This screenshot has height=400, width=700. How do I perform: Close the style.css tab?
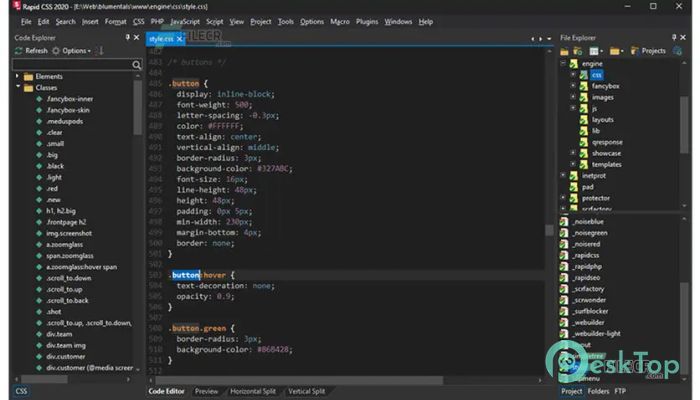tap(179, 39)
